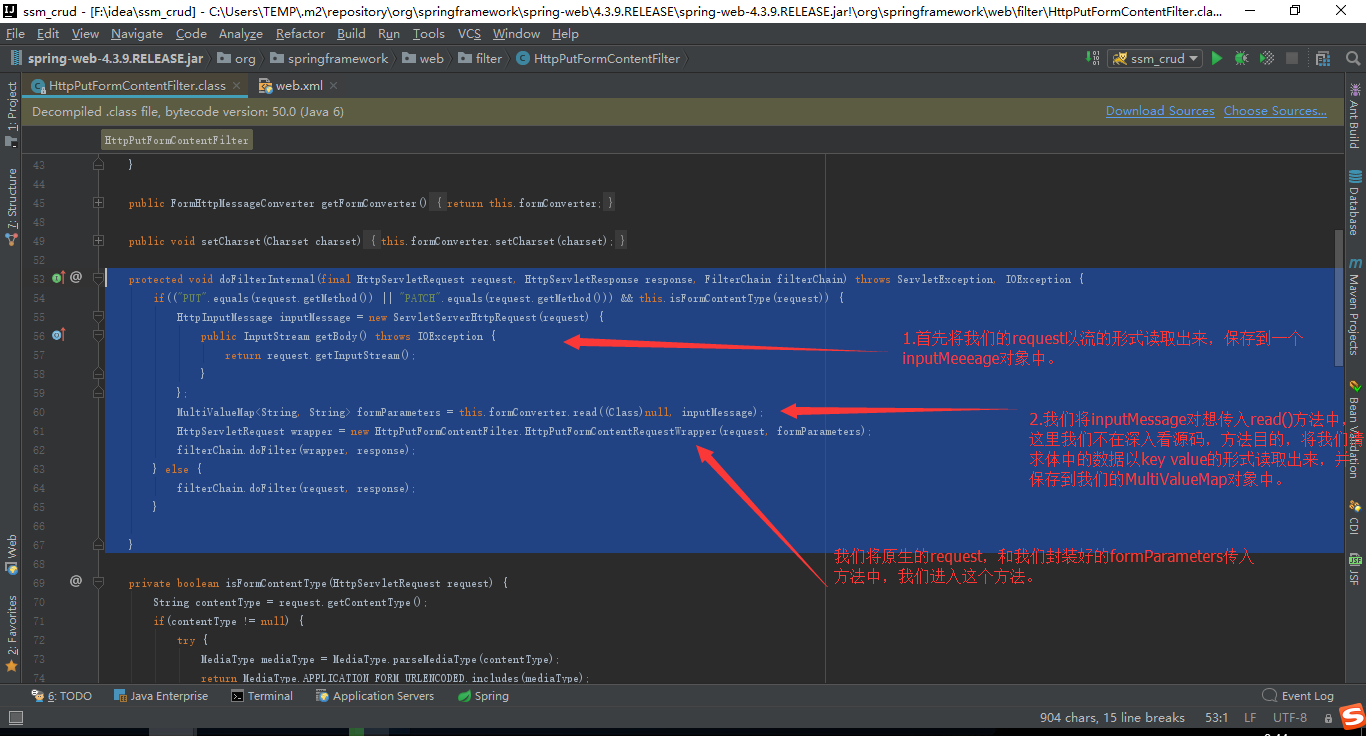Toggle the Terminal tool window

262,695
